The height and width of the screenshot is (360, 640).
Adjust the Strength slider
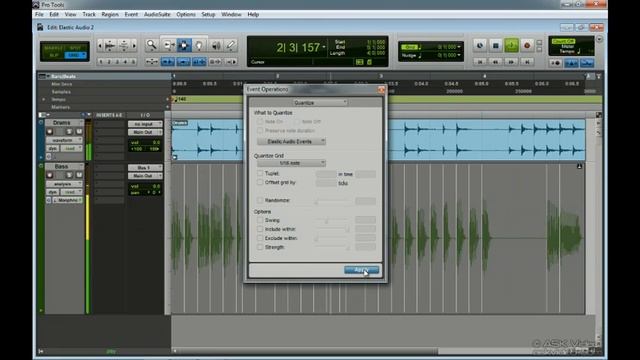point(348,247)
